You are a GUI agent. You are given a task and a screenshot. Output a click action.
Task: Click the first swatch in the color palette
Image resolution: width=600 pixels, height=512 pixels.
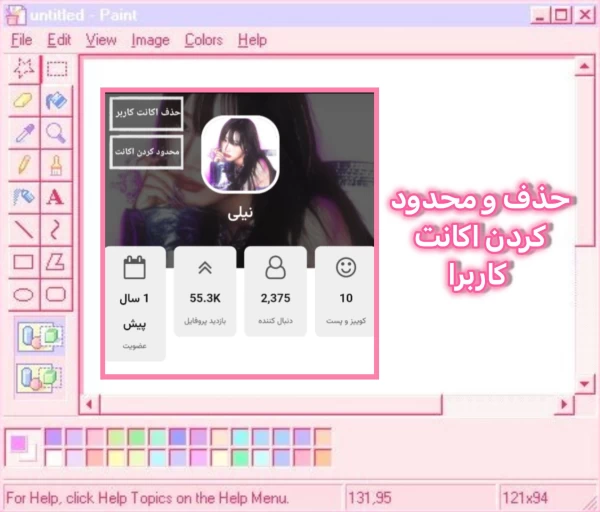[53, 436]
